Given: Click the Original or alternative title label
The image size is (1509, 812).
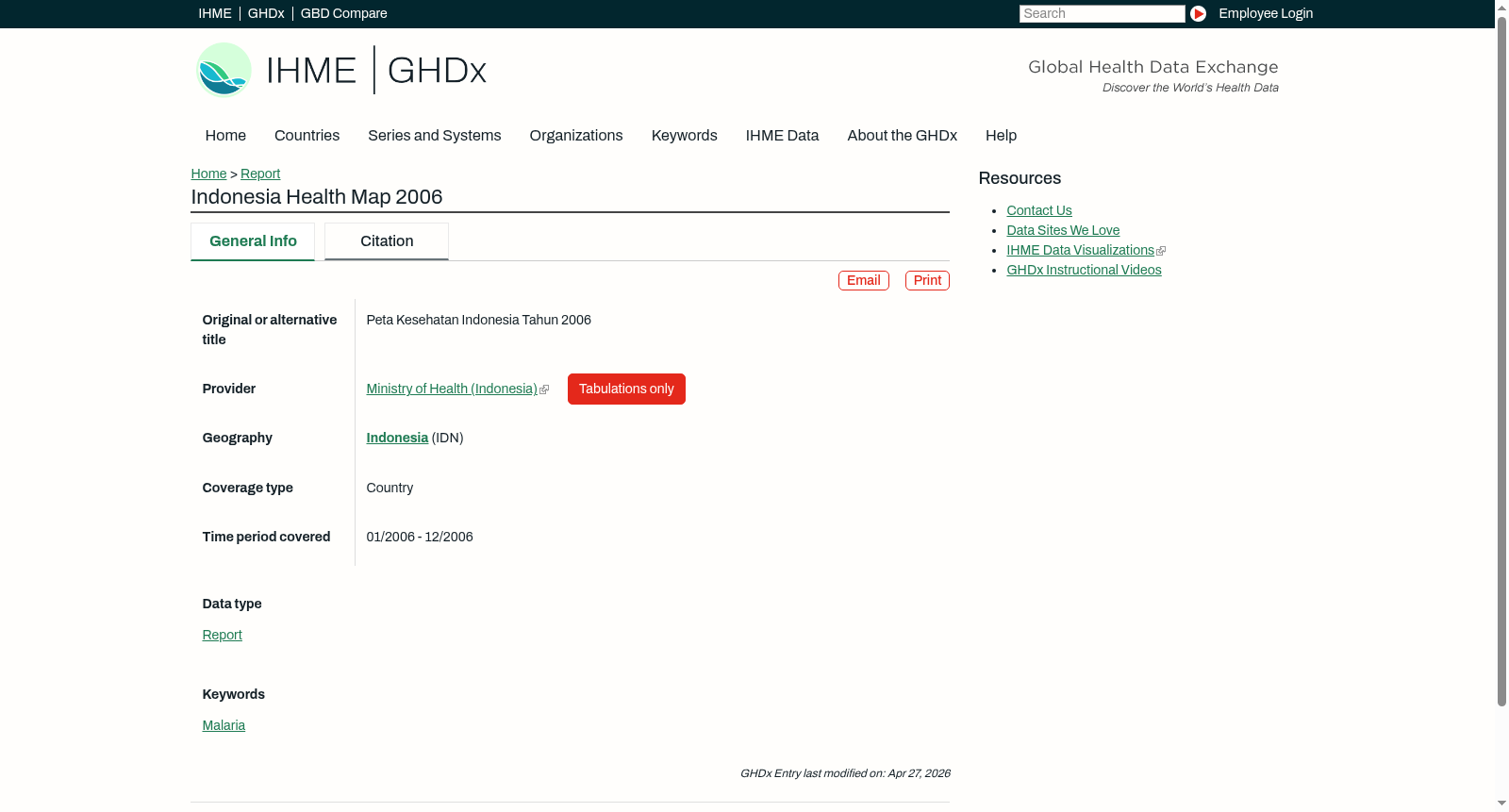Looking at the screenshot, I should tap(270, 329).
